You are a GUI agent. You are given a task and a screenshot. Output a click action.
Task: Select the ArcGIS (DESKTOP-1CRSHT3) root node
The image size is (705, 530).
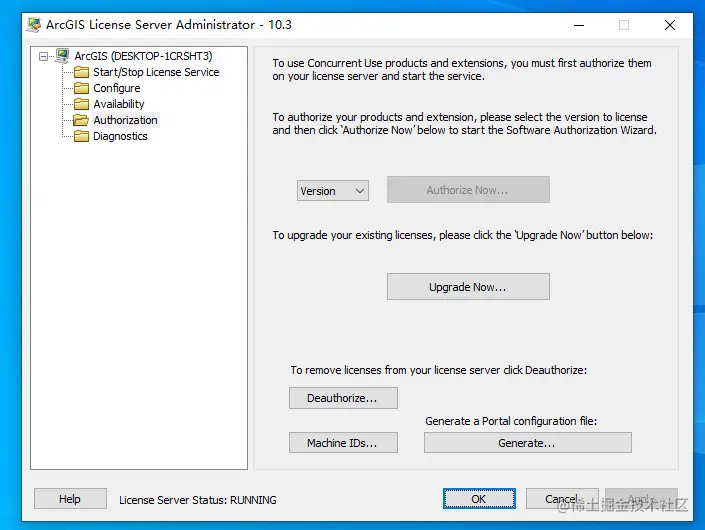click(x=143, y=56)
